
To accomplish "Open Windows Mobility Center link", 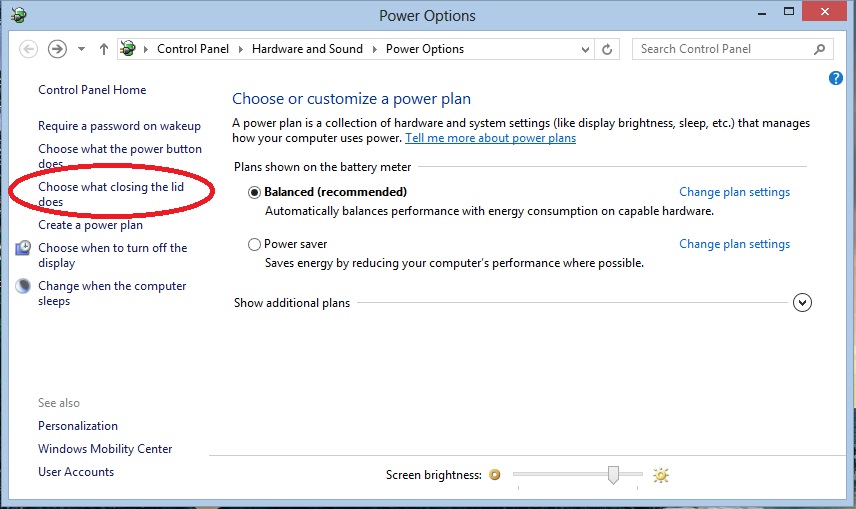I will [105, 449].
